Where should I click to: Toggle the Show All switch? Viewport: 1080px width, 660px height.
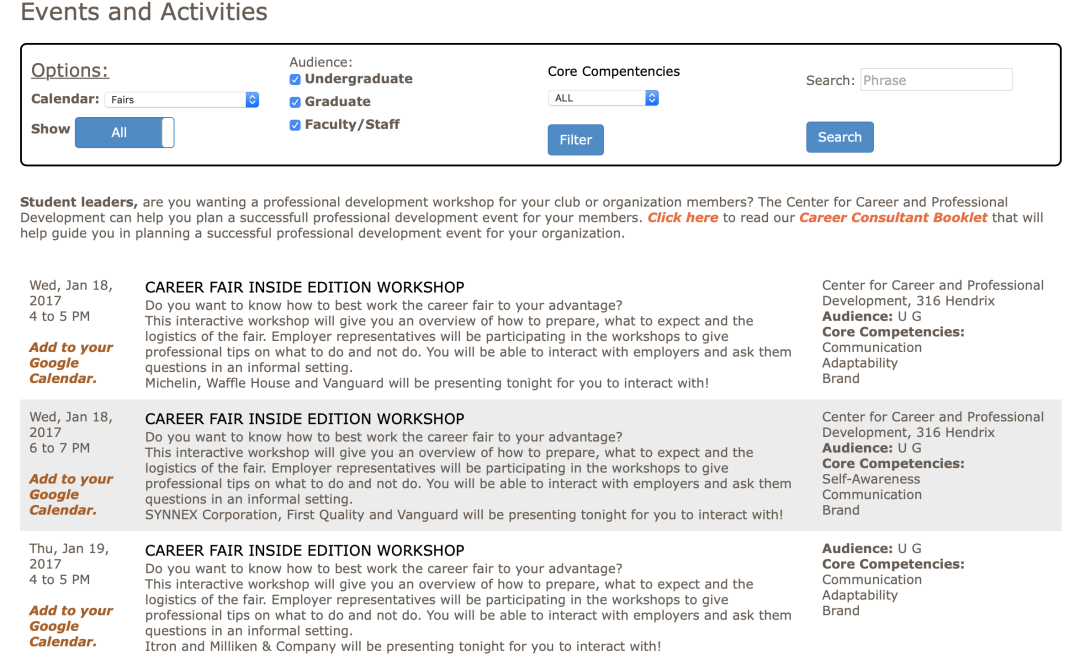[125, 132]
